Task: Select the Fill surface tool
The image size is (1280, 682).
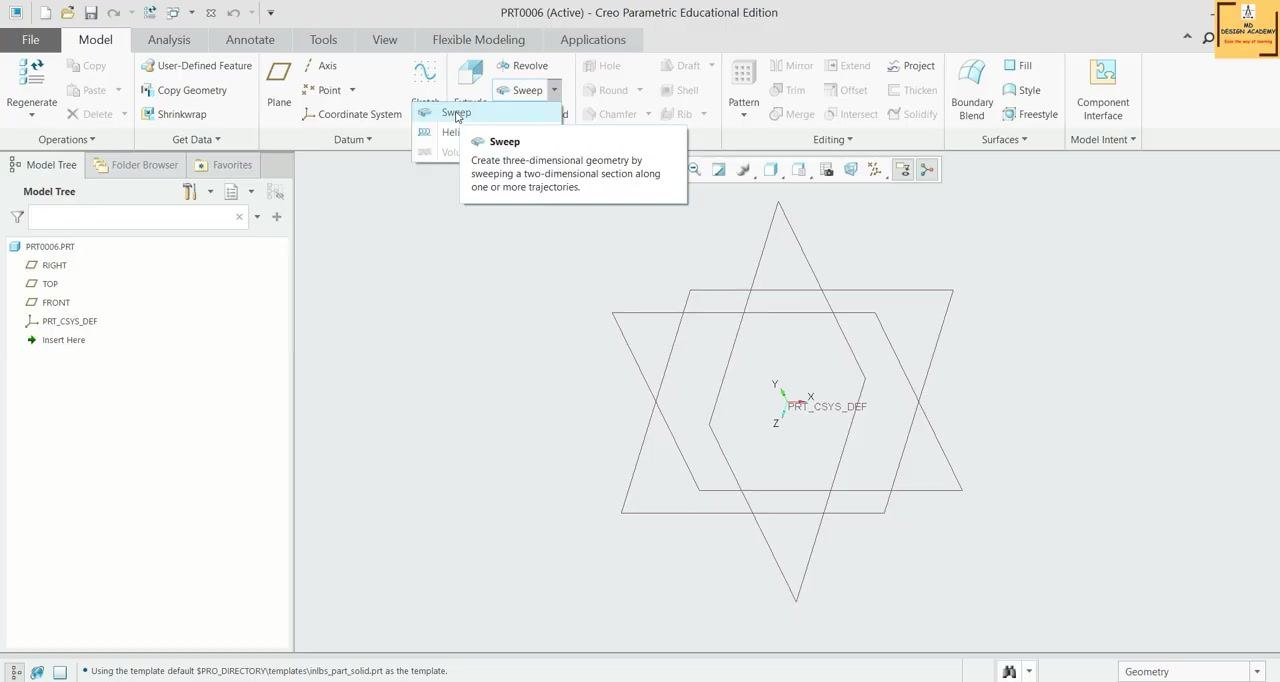Action: pyautogui.click(x=1017, y=66)
